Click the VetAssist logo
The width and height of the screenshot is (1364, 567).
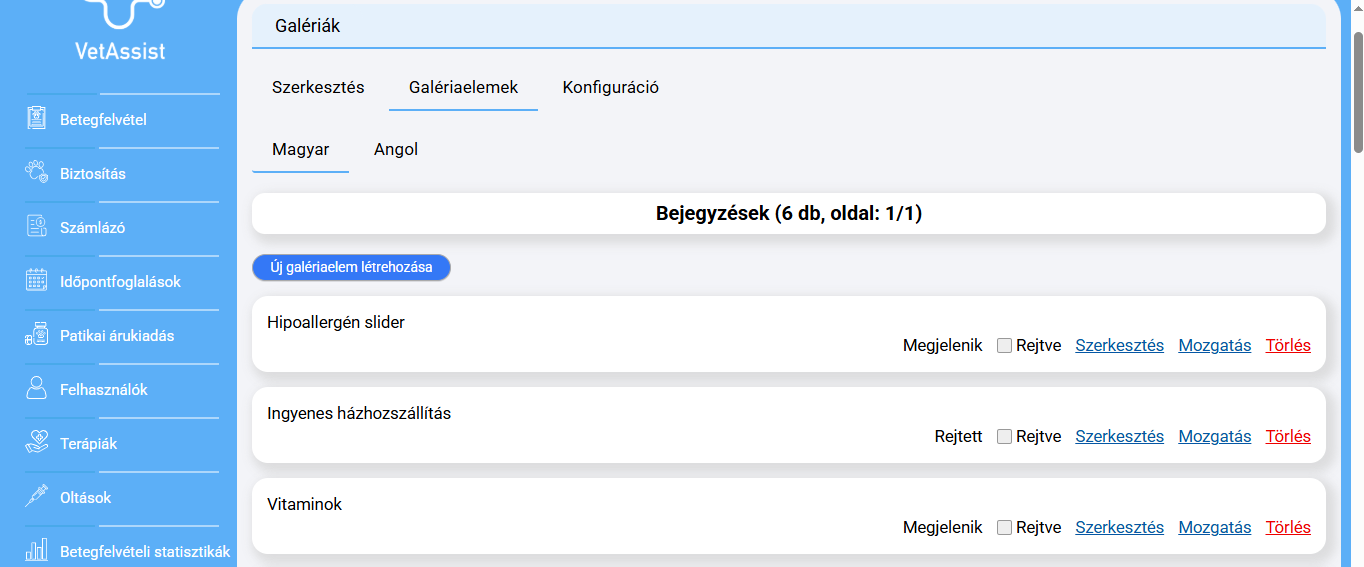[x=120, y=30]
